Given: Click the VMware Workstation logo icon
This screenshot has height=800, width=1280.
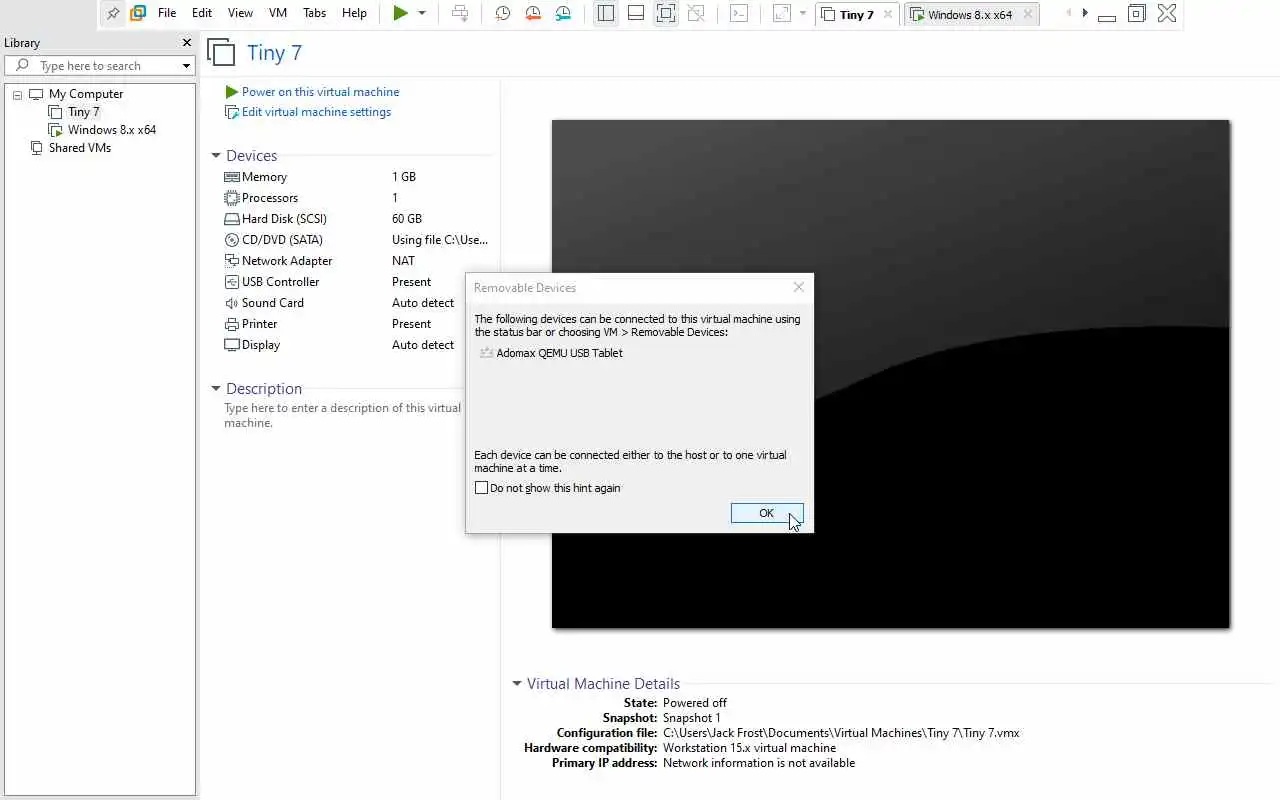Looking at the screenshot, I should pyautogui.click(x=138, y=13).
